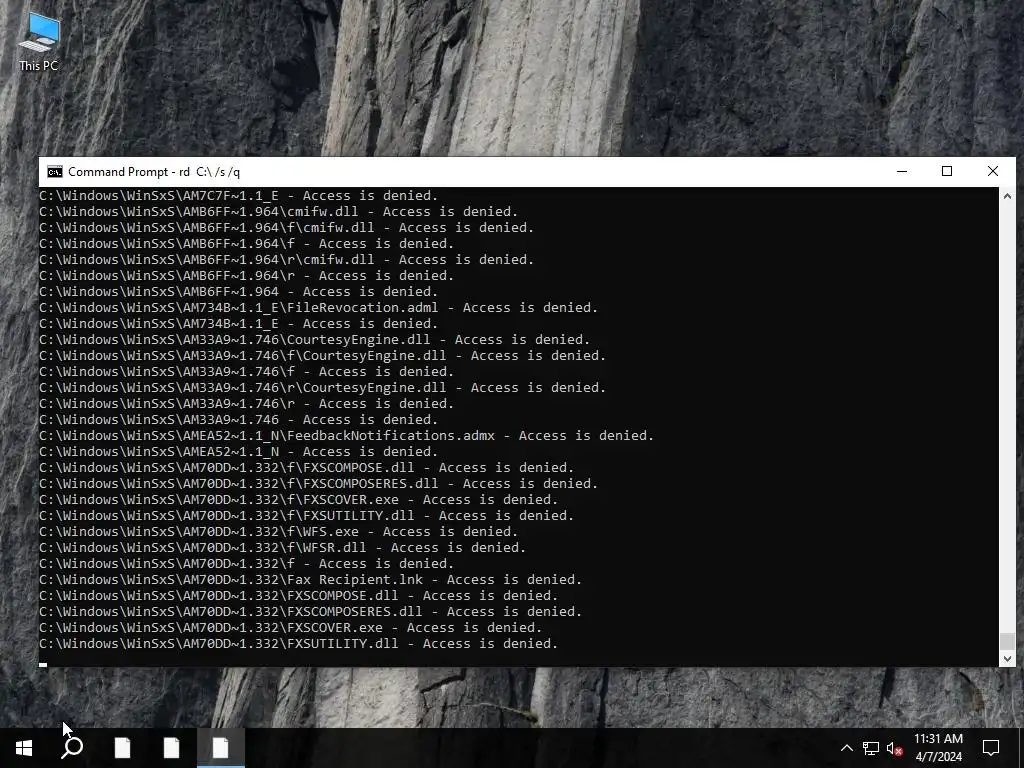The width and height of the screenshot is (1024, 768).
Task: Click the line with f\WFSR.dll
Action: pyautogui.click(x=282, y=548)
